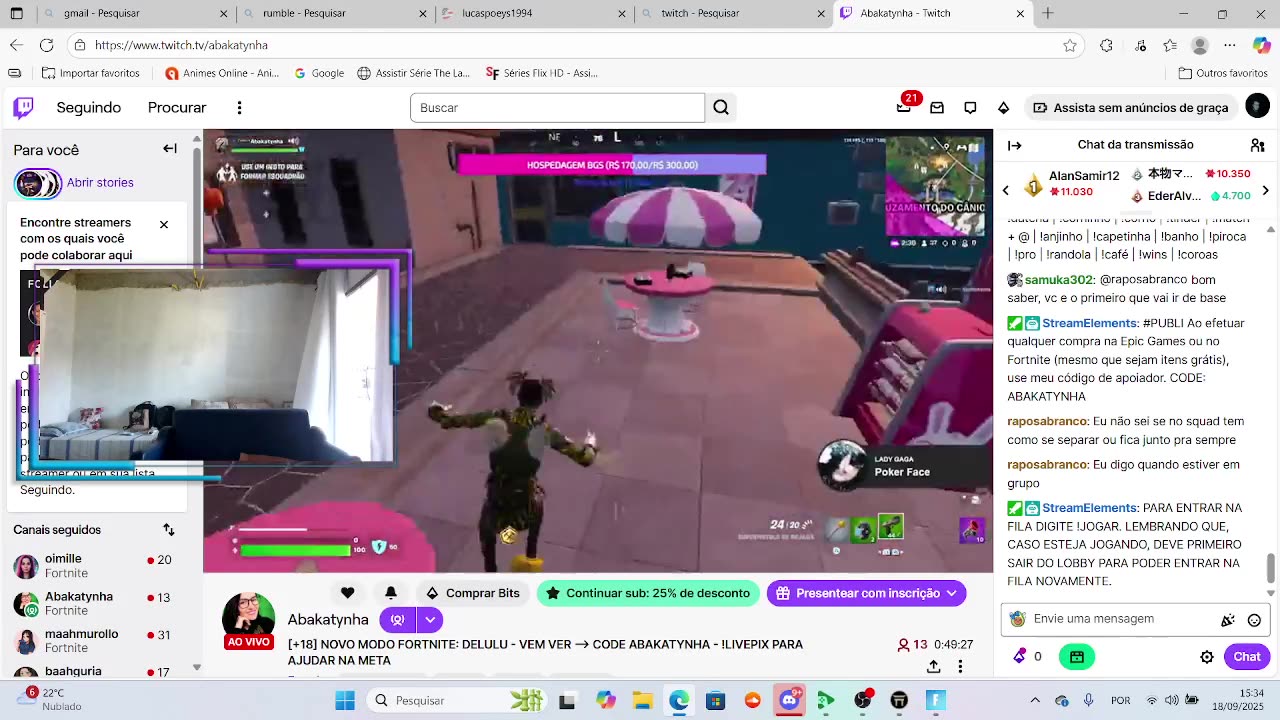Open the green channel points rewards button

pyautogui.click(x=1076, y=657)
